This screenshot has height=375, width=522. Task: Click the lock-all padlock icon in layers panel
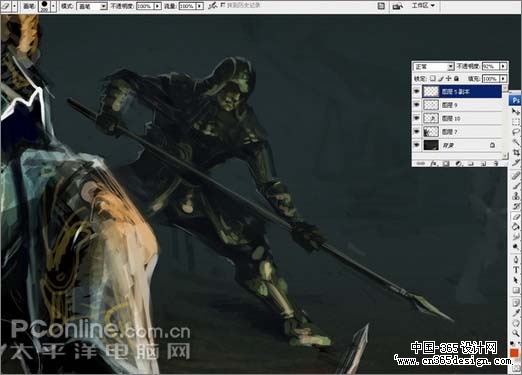pos(457,79)
